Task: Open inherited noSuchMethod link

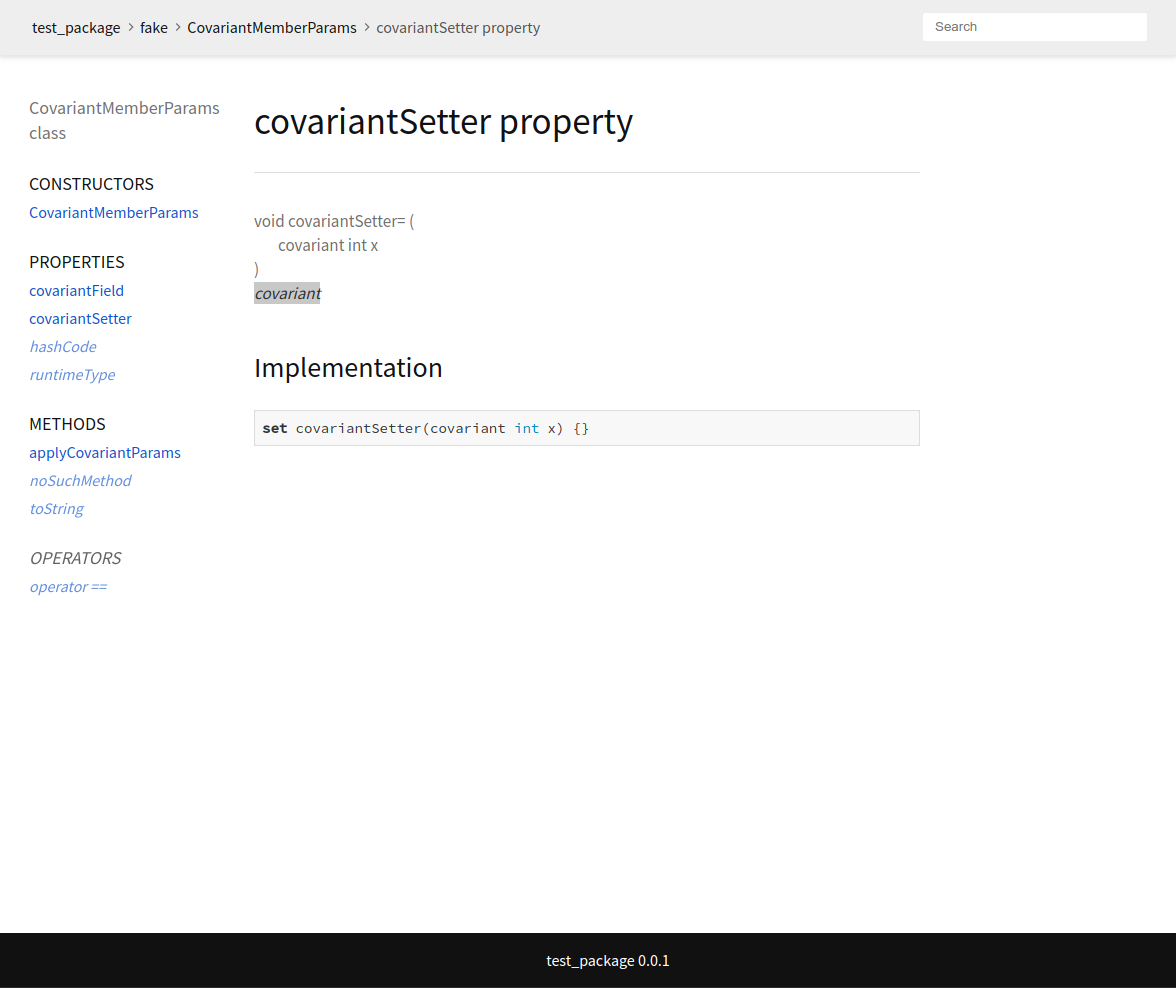Action: [x=80, y=481]
